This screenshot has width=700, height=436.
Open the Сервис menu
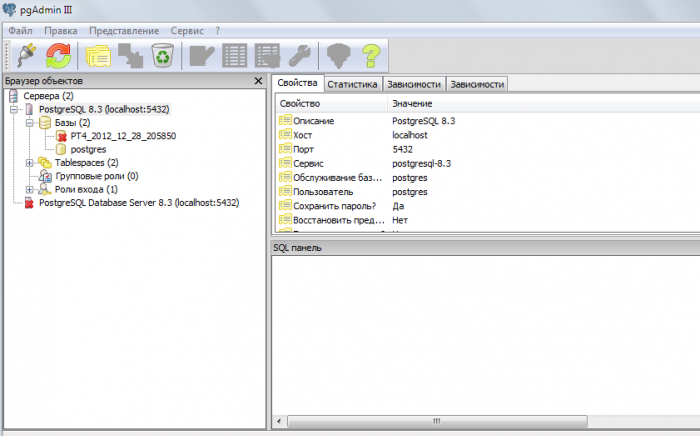187,31
